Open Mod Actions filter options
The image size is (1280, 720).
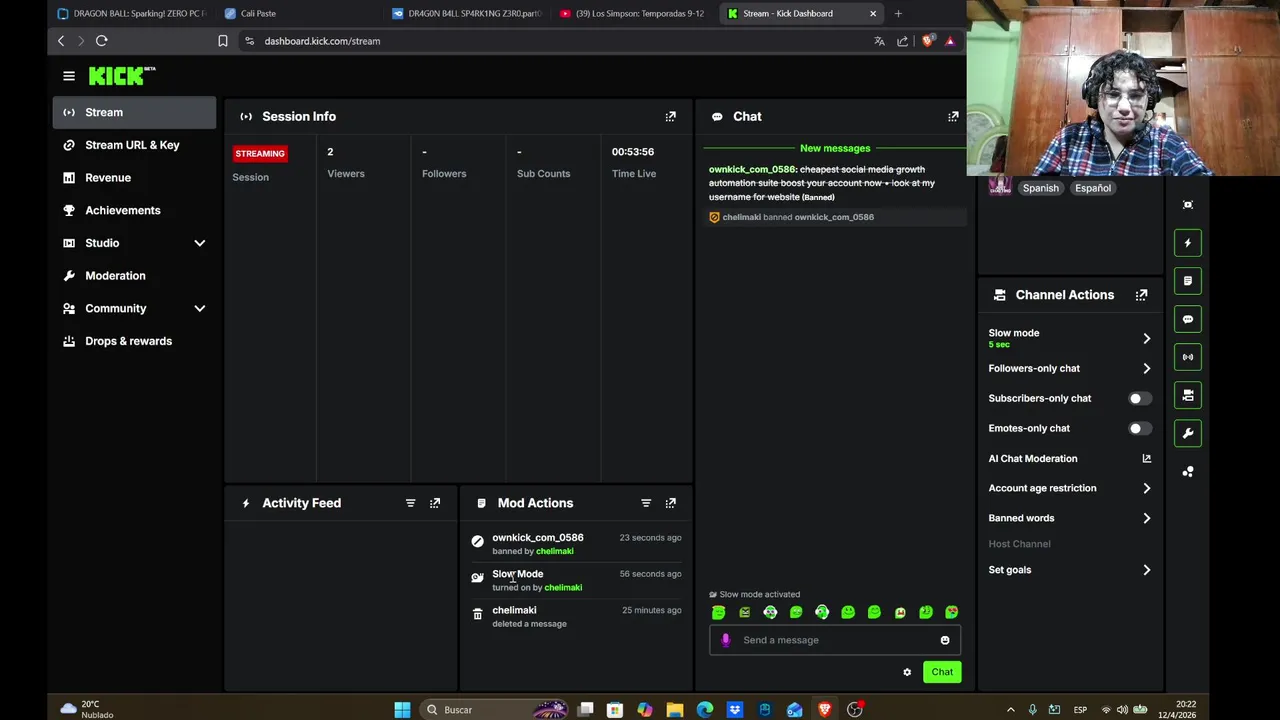pos(646,503)
